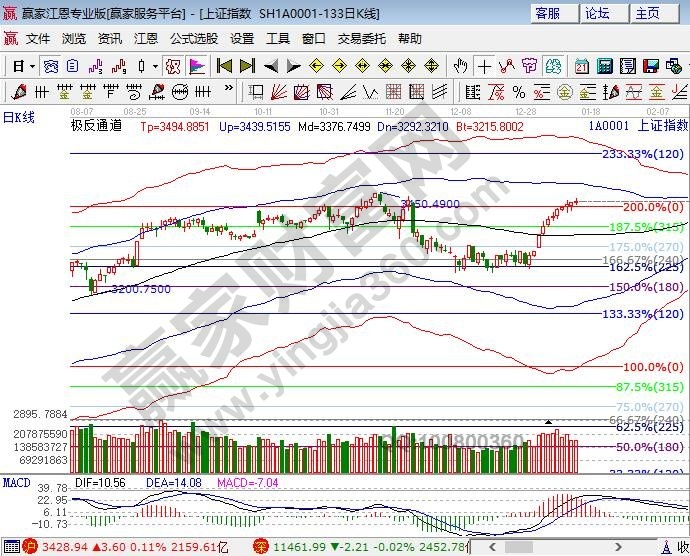Click the 3450.4900 price label on chart
Screen dimensions: 690x556
point(430,204)
